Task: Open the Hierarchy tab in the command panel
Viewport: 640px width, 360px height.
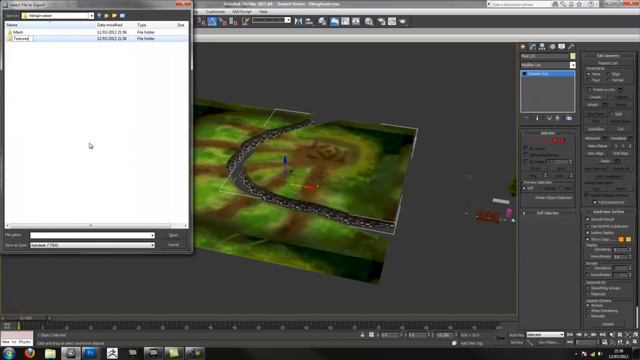Action: (542, 47)
